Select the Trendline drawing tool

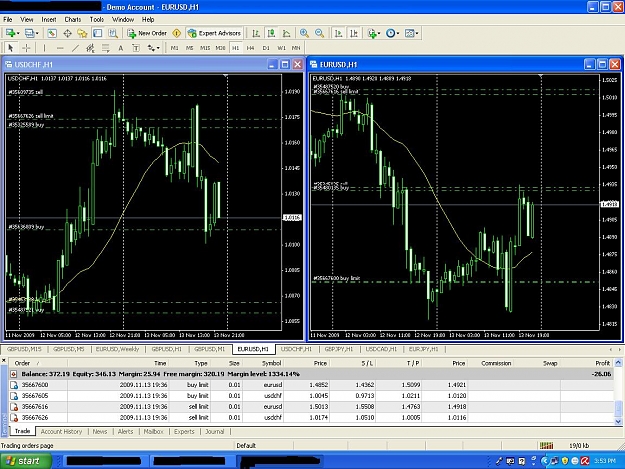click(75, 48)
